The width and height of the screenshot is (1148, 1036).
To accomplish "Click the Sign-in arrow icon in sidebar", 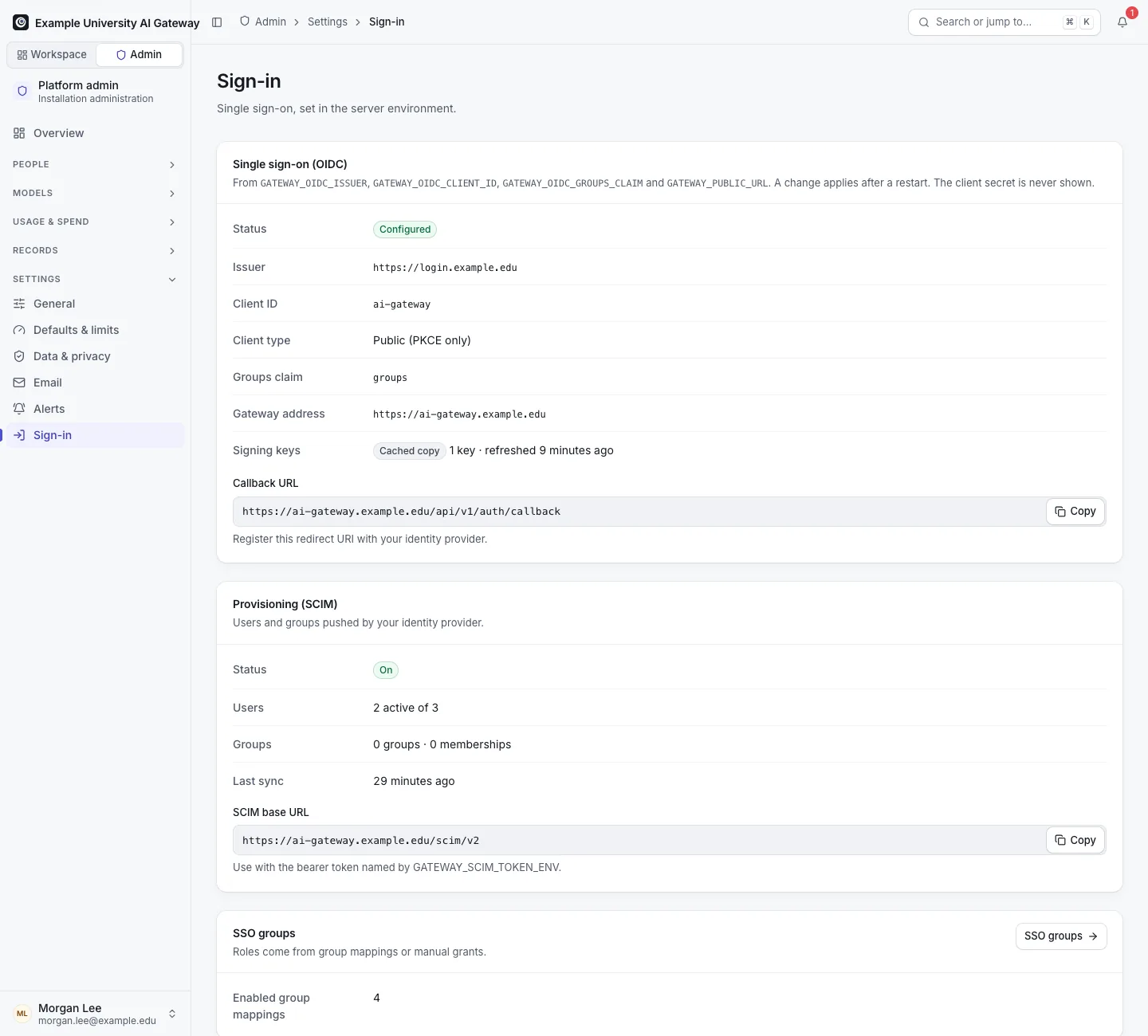I will coord(19,435).
